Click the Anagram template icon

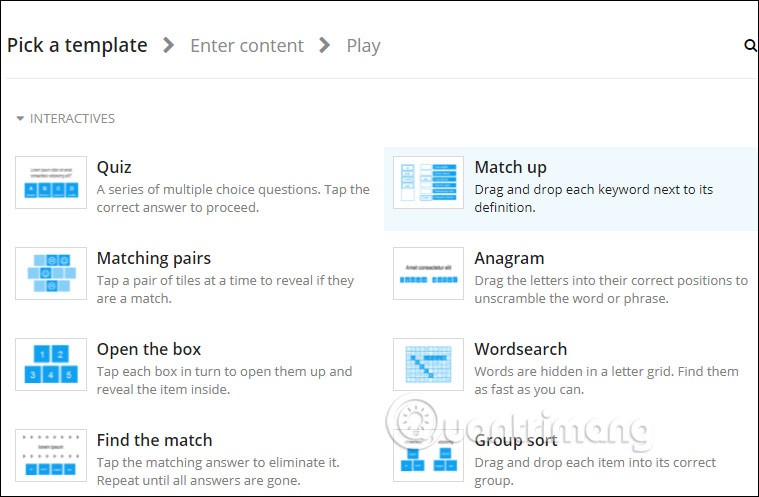429,273
